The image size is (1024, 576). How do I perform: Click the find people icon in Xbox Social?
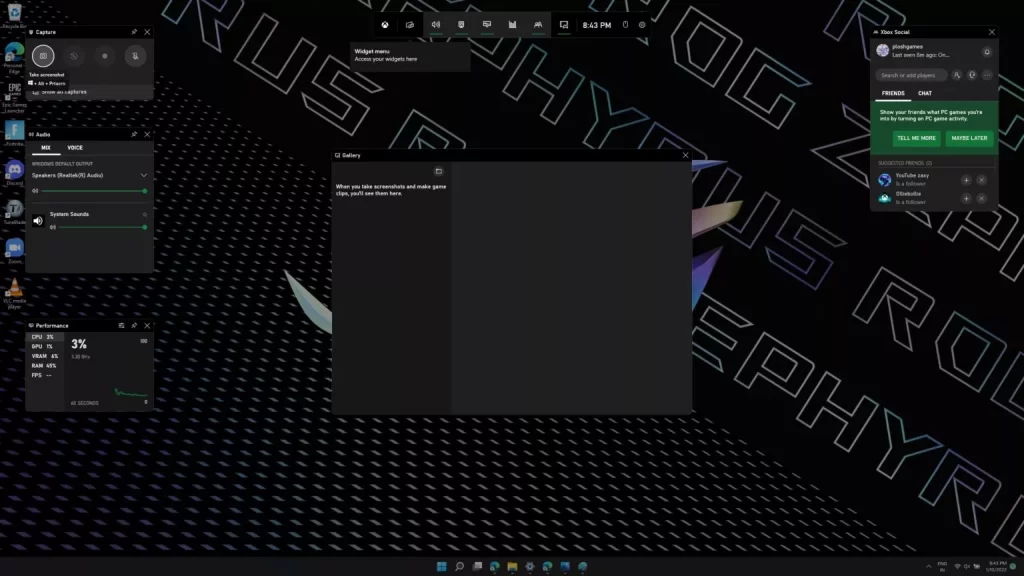957,75
